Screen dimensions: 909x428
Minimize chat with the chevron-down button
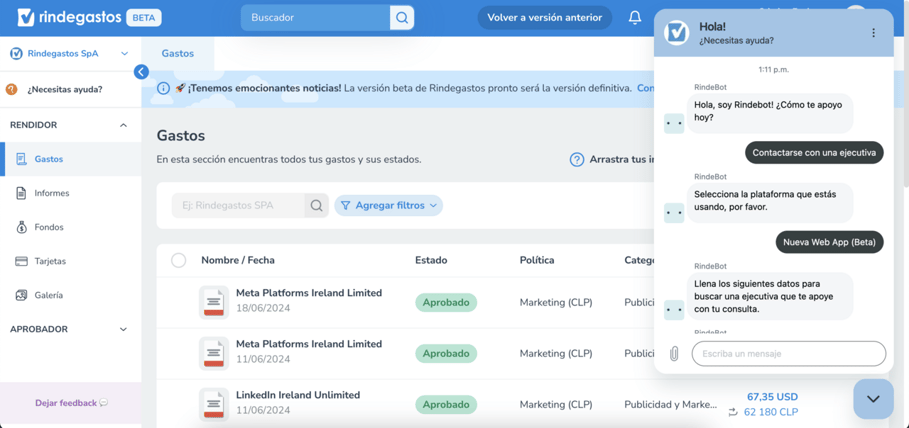873,399
